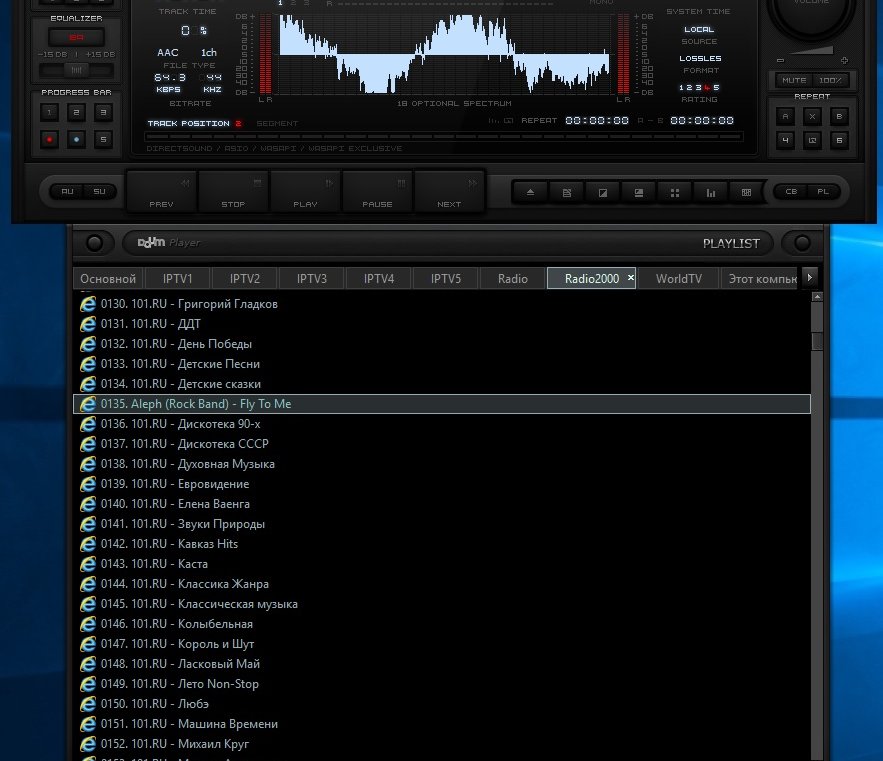Select '0130. 101.RU - Григорий Гладков'
Screen dimensions: 883x761
click(442, 304)
